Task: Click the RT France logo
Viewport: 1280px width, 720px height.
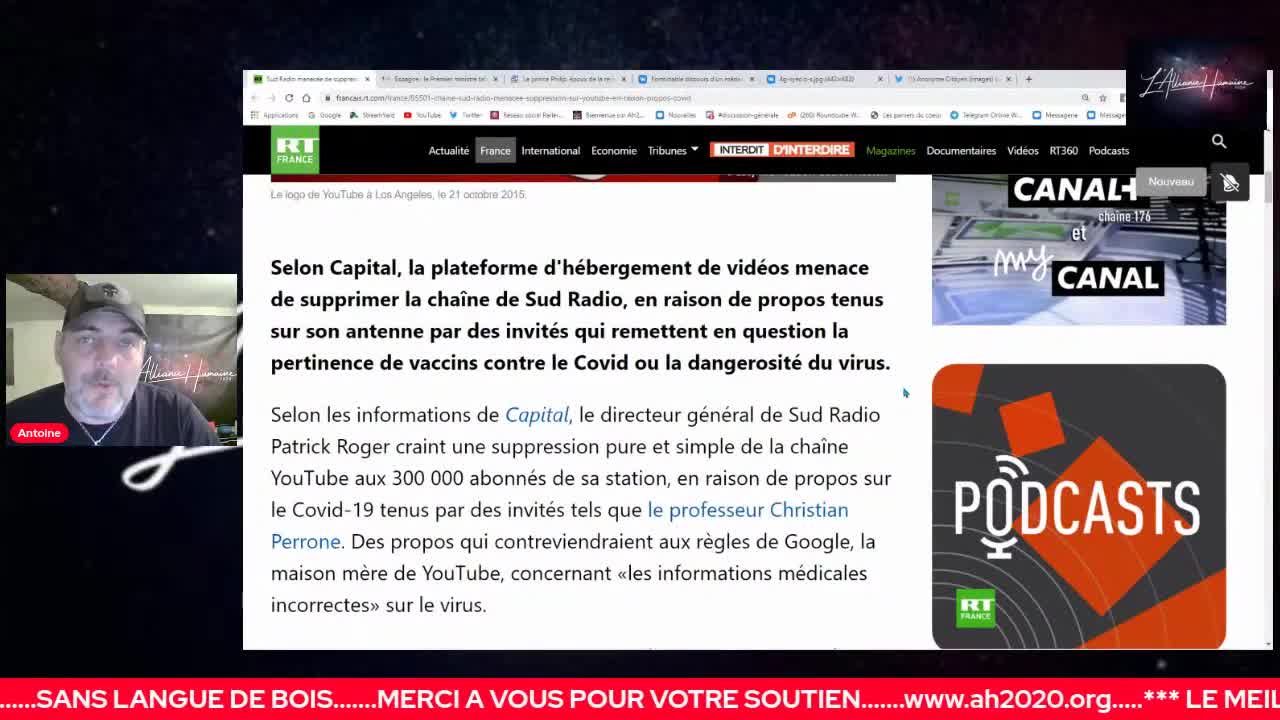Action: tap(295, 150)
